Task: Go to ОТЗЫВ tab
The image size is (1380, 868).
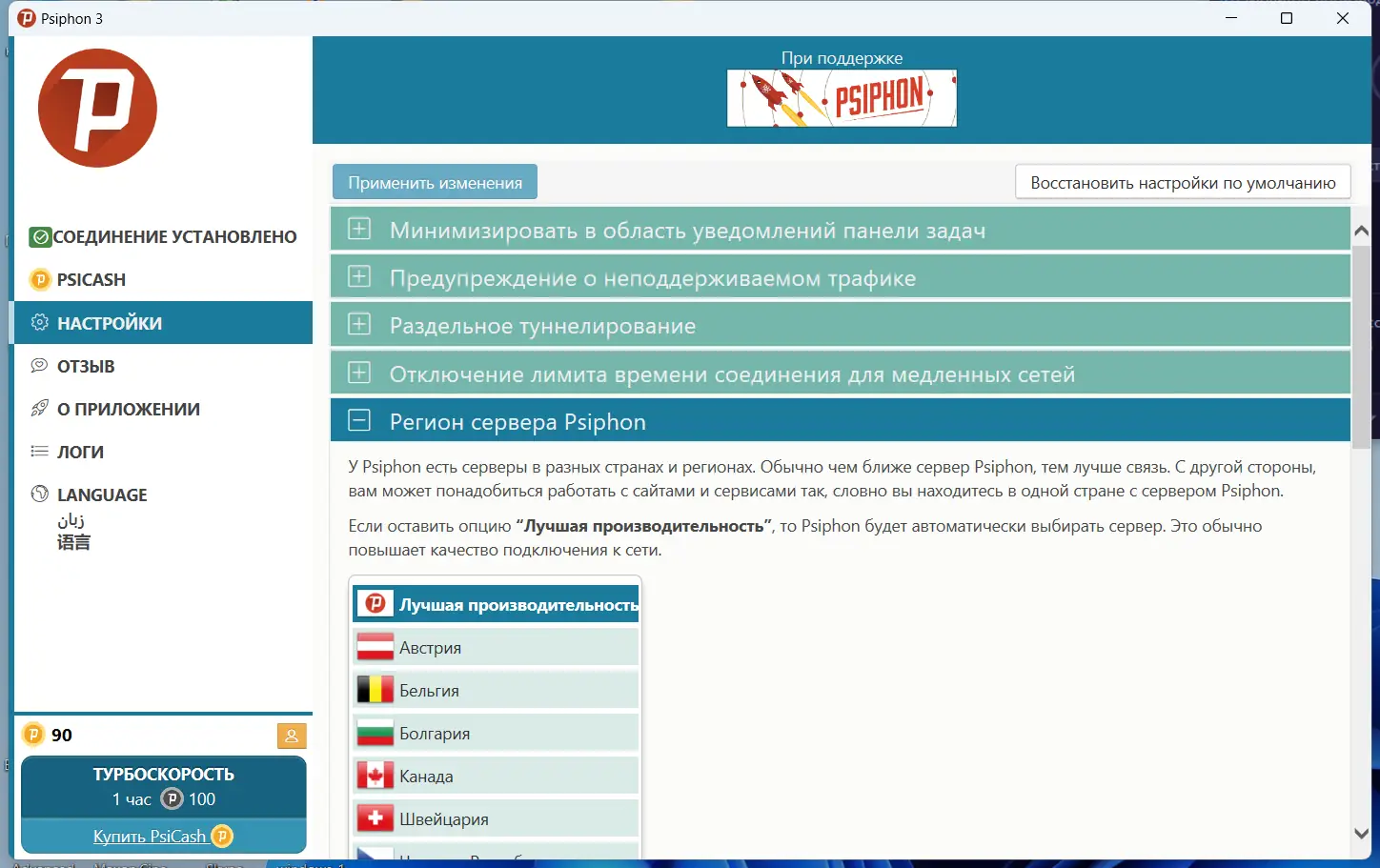Action: tap(163, 365)
